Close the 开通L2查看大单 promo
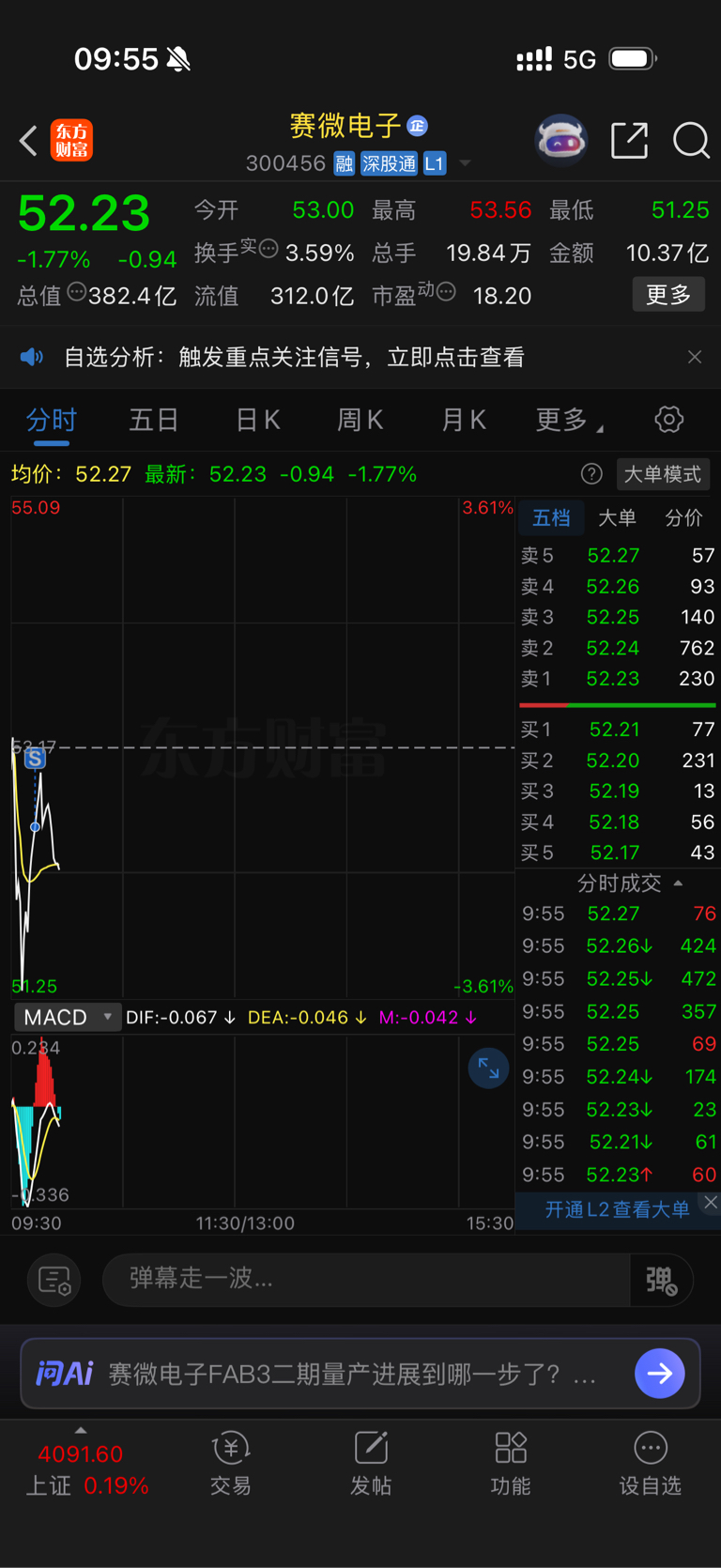 point(711,1203)
